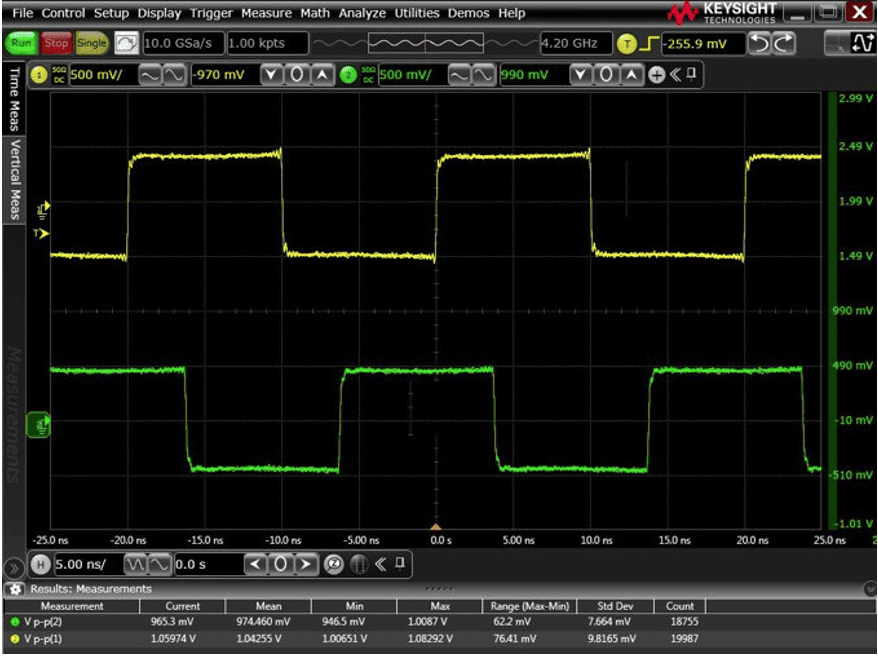Viewport: 878px width, 656px height.
Task: Open the Vertical Meas side tab
Action: (x=14, y=179)
